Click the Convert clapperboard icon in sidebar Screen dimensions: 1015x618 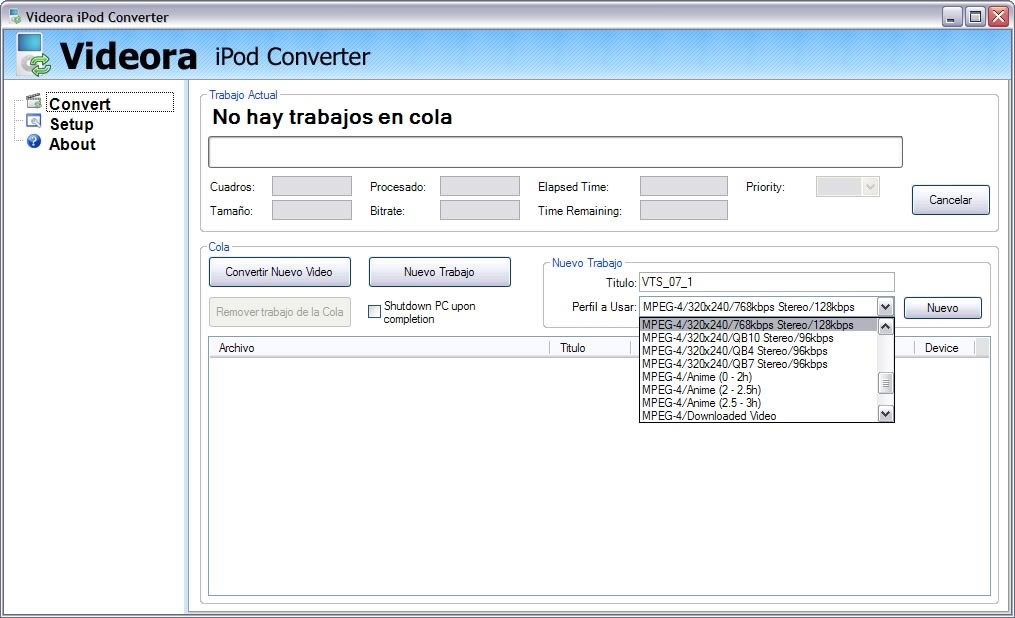34,101
